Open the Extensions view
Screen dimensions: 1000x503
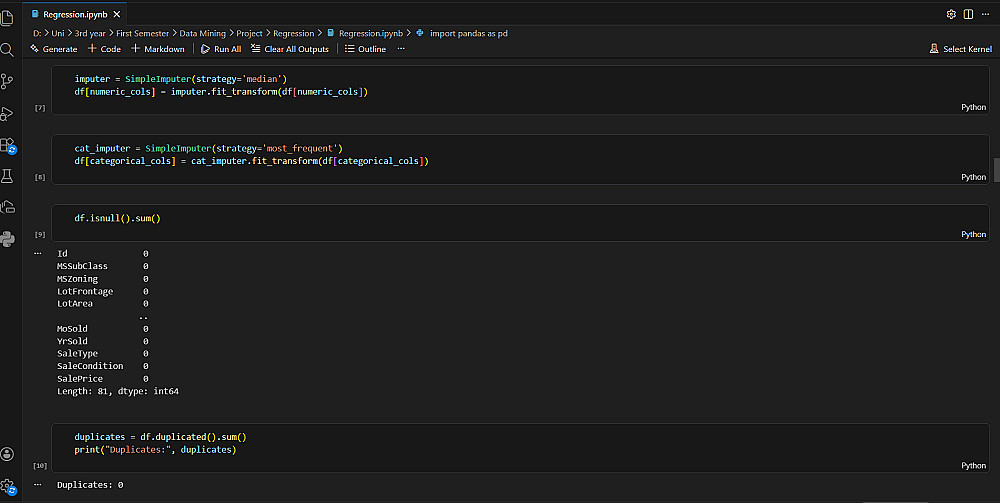point(7,145)
